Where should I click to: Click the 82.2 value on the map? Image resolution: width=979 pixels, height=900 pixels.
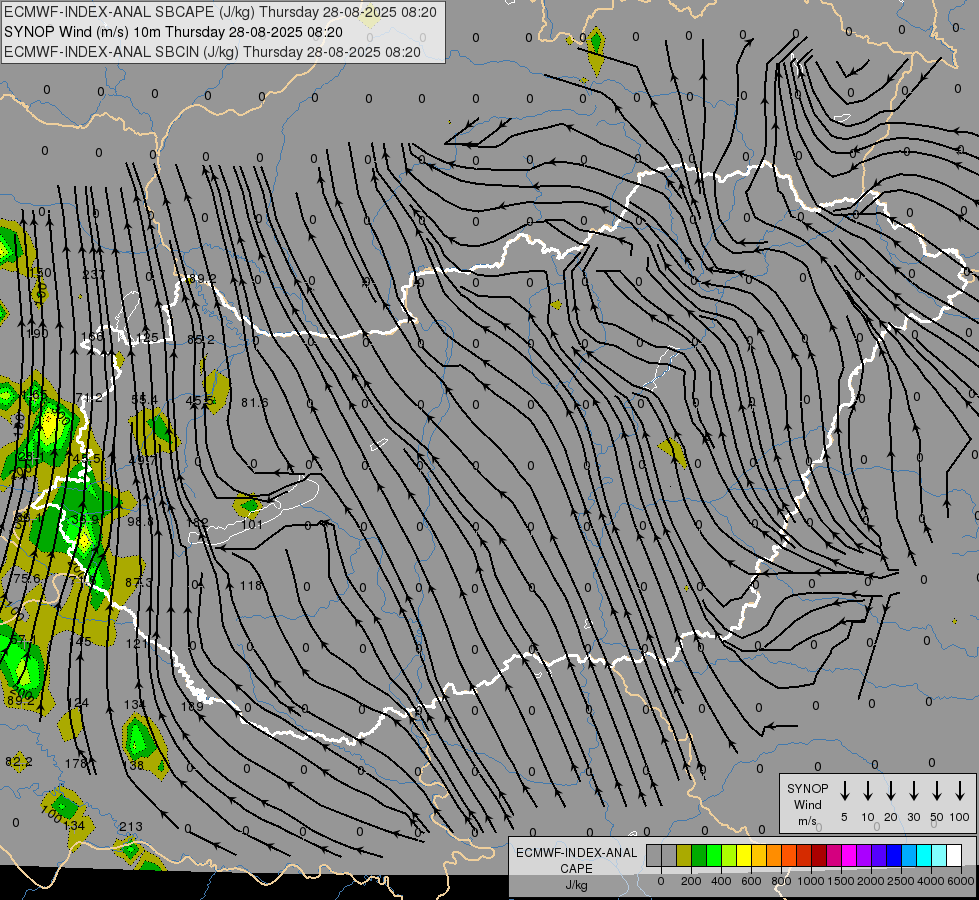coord(19,761)
